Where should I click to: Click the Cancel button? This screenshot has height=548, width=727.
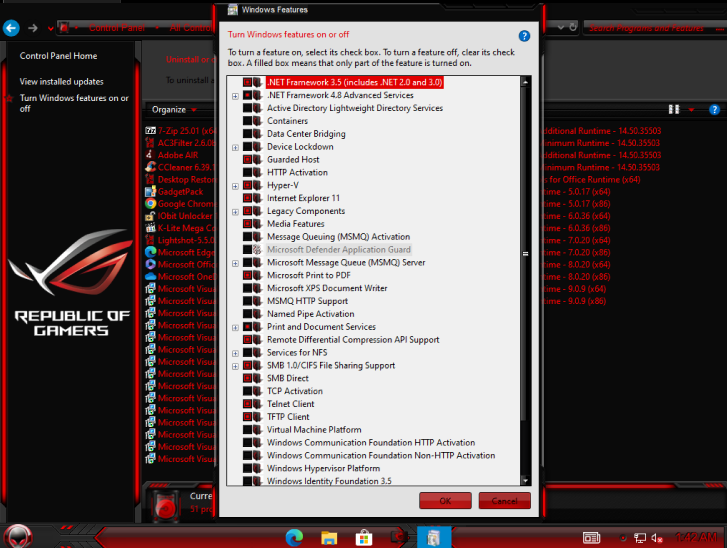click(504, 501)
